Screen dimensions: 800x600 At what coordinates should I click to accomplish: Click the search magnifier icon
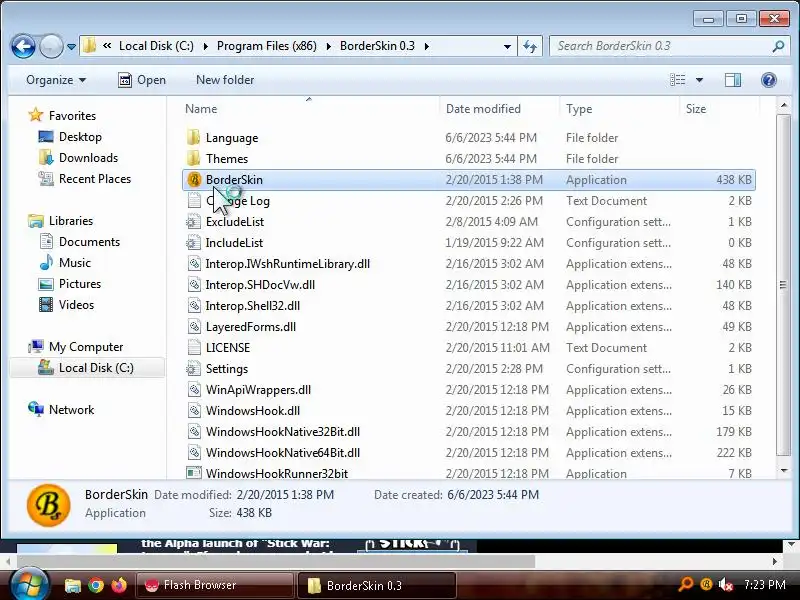pos(779,46)
